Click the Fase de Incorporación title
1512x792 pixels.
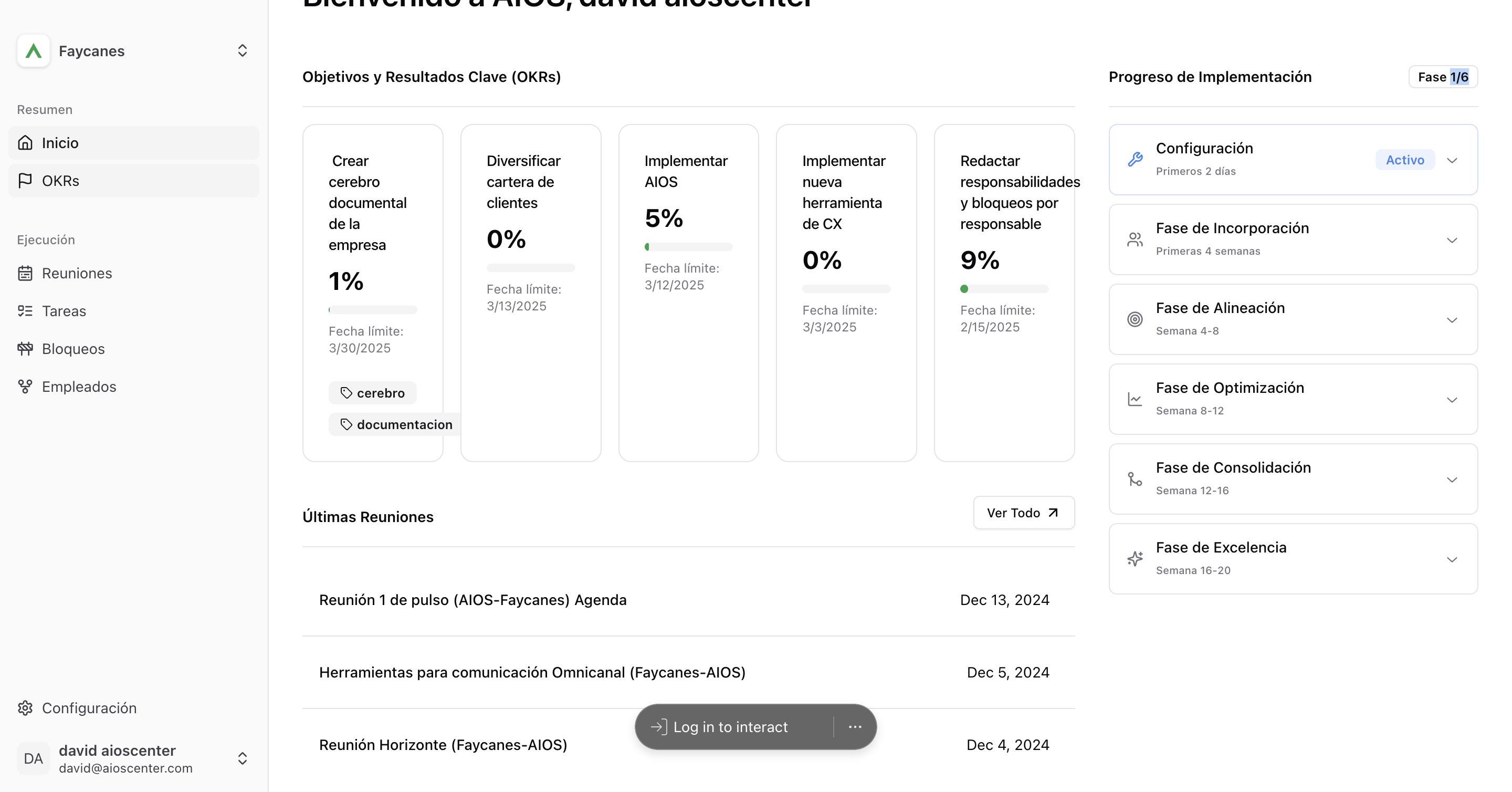pyautogui.click(x=1232, y=228)
